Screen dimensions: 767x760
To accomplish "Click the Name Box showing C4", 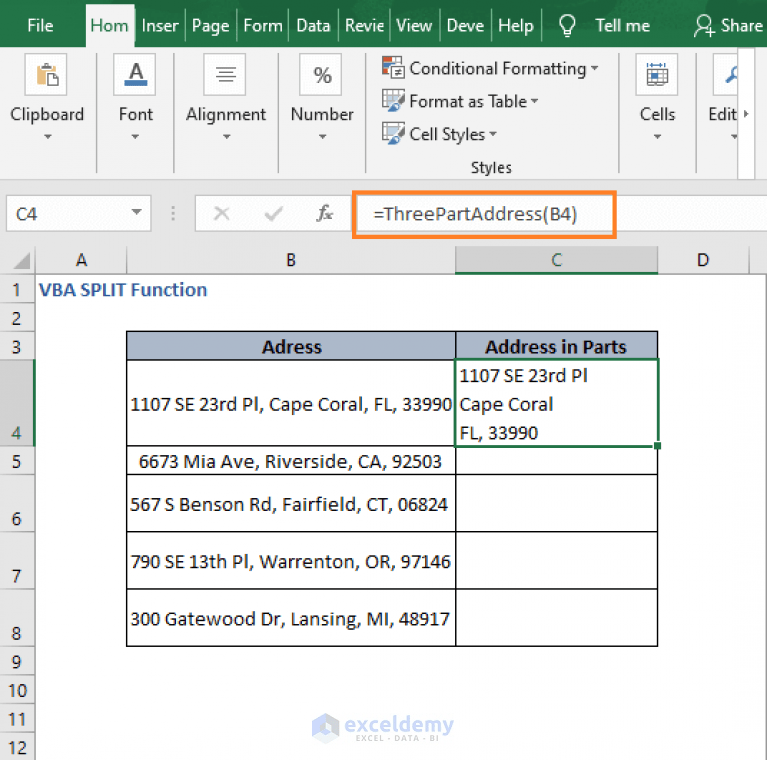I will coord(66,213).
